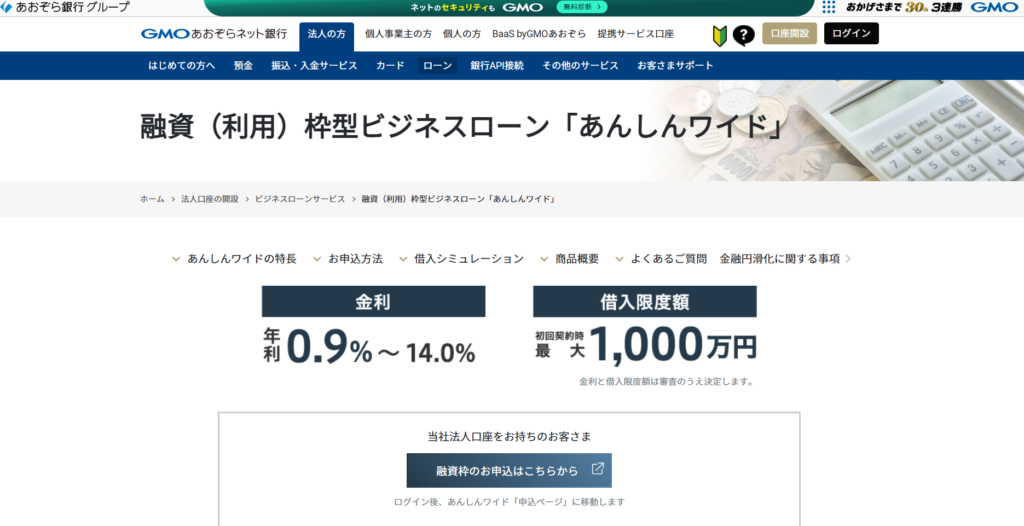
Task: Click the text 当社法人口座をお持ちのお客さま
Action: (509, 436)
